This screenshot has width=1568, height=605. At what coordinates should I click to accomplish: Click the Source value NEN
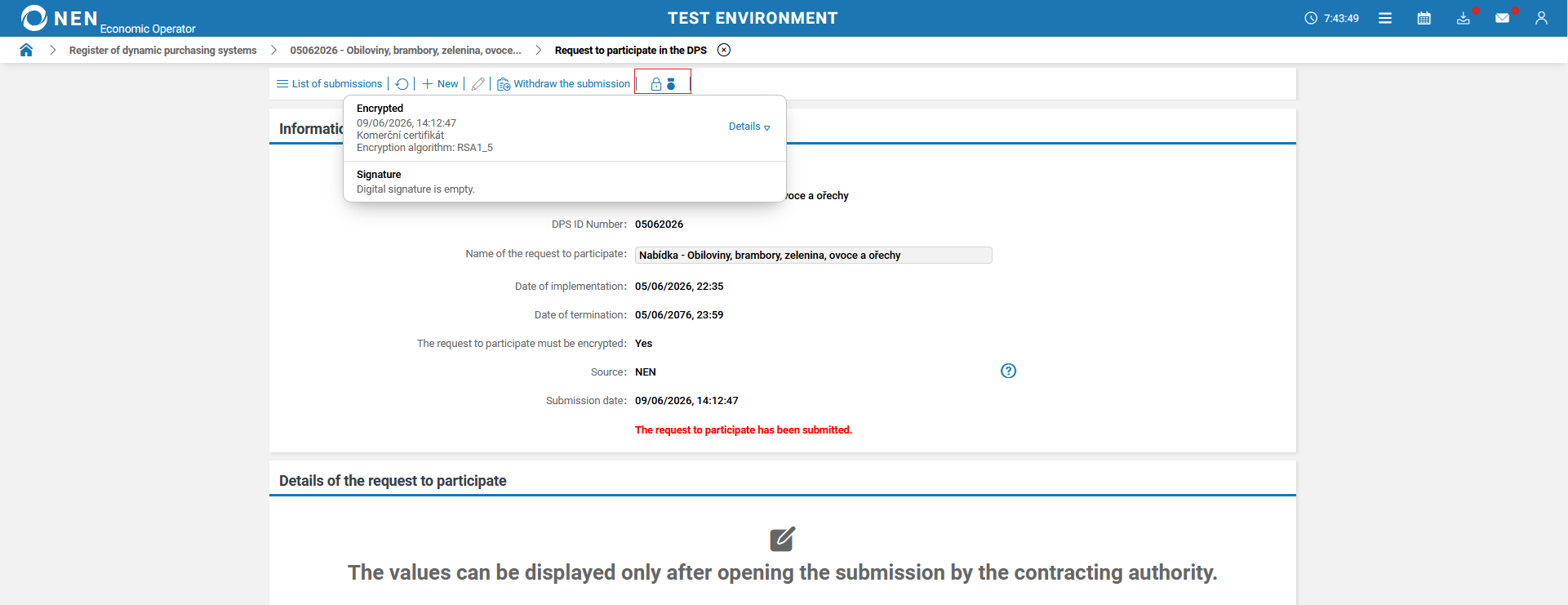pyautogui.click(x=646, y=371)
